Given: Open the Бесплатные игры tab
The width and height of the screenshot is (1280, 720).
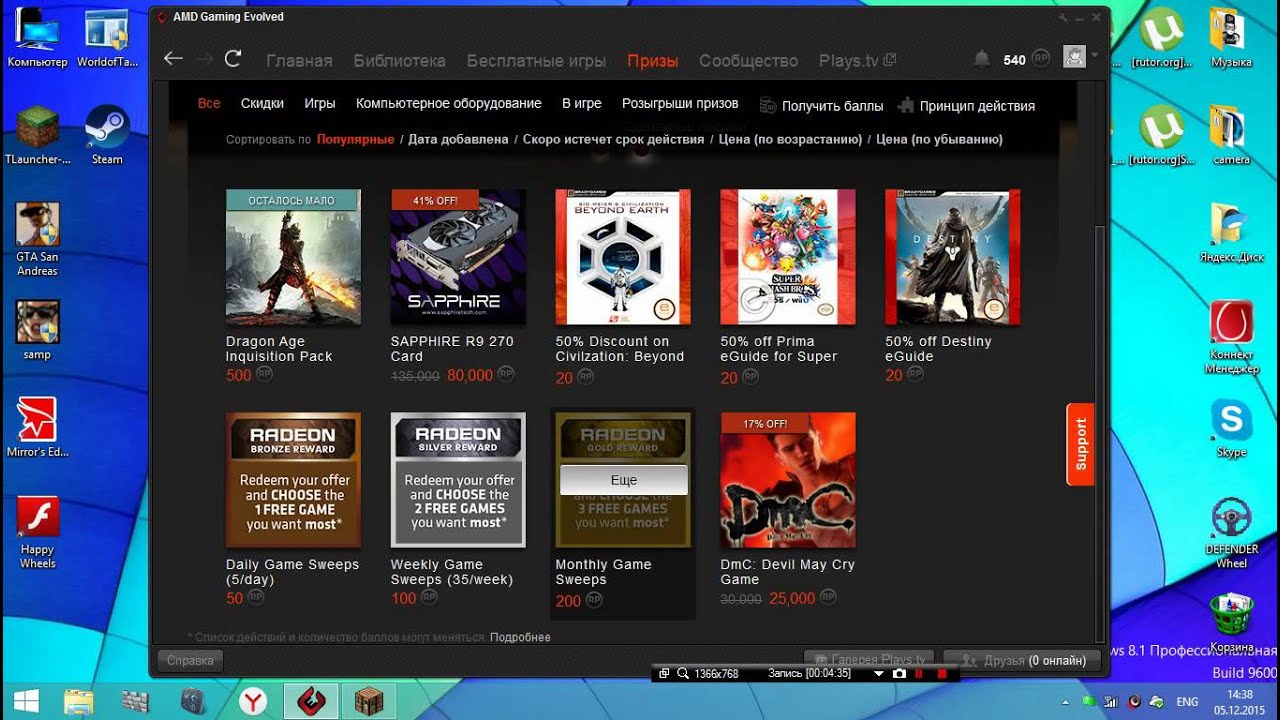Looking at the screenshot, I should pos(536,61).
